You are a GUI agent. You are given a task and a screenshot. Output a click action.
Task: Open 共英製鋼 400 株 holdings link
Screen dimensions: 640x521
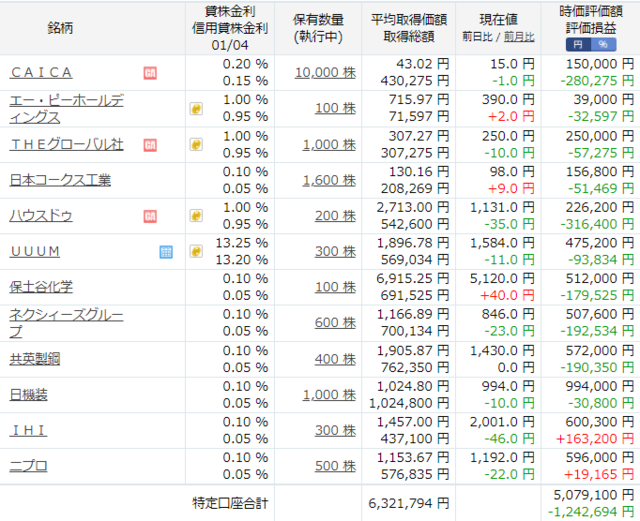coord(336,359)
